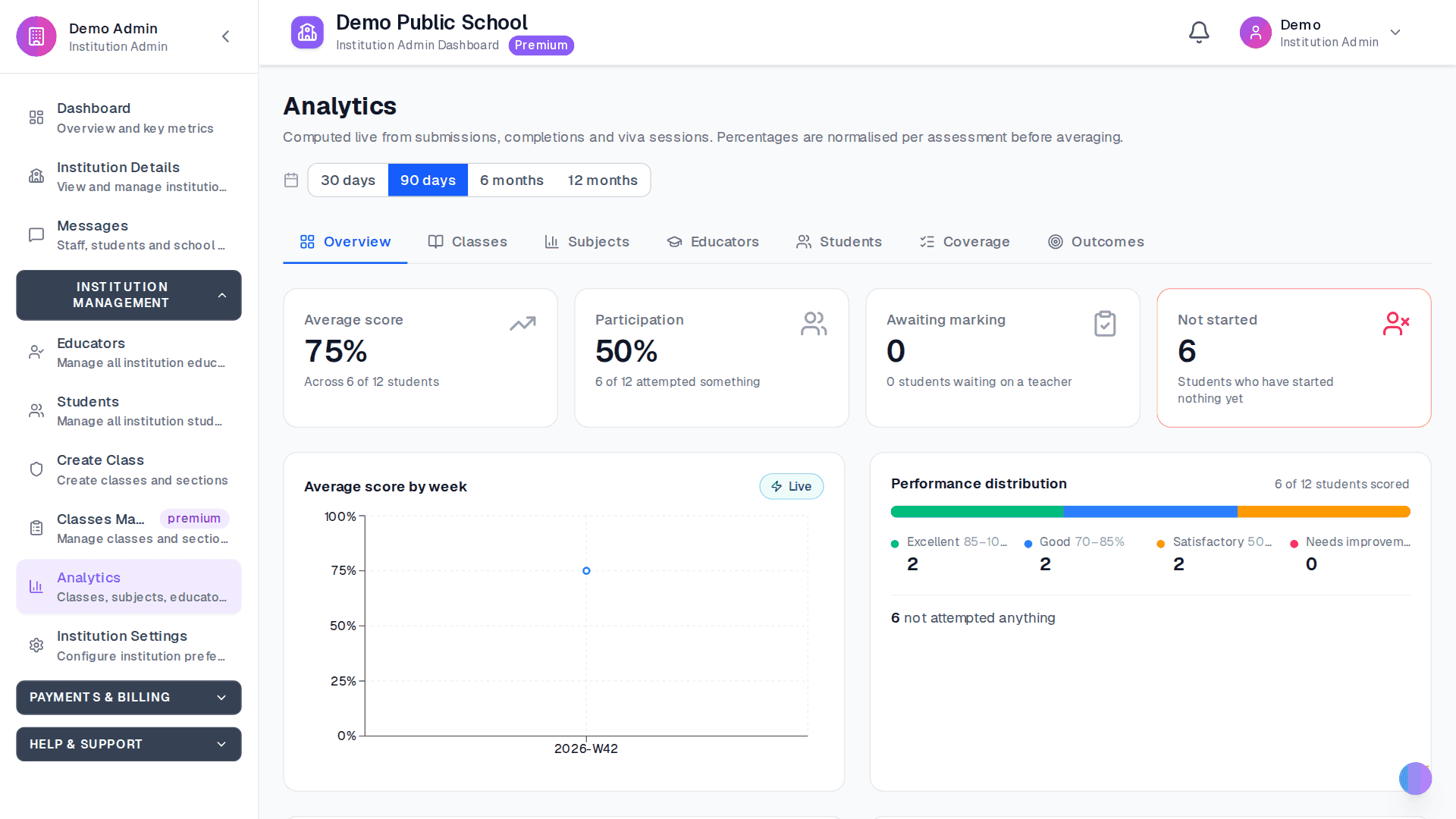Select the 12 months range

point(603,180)
